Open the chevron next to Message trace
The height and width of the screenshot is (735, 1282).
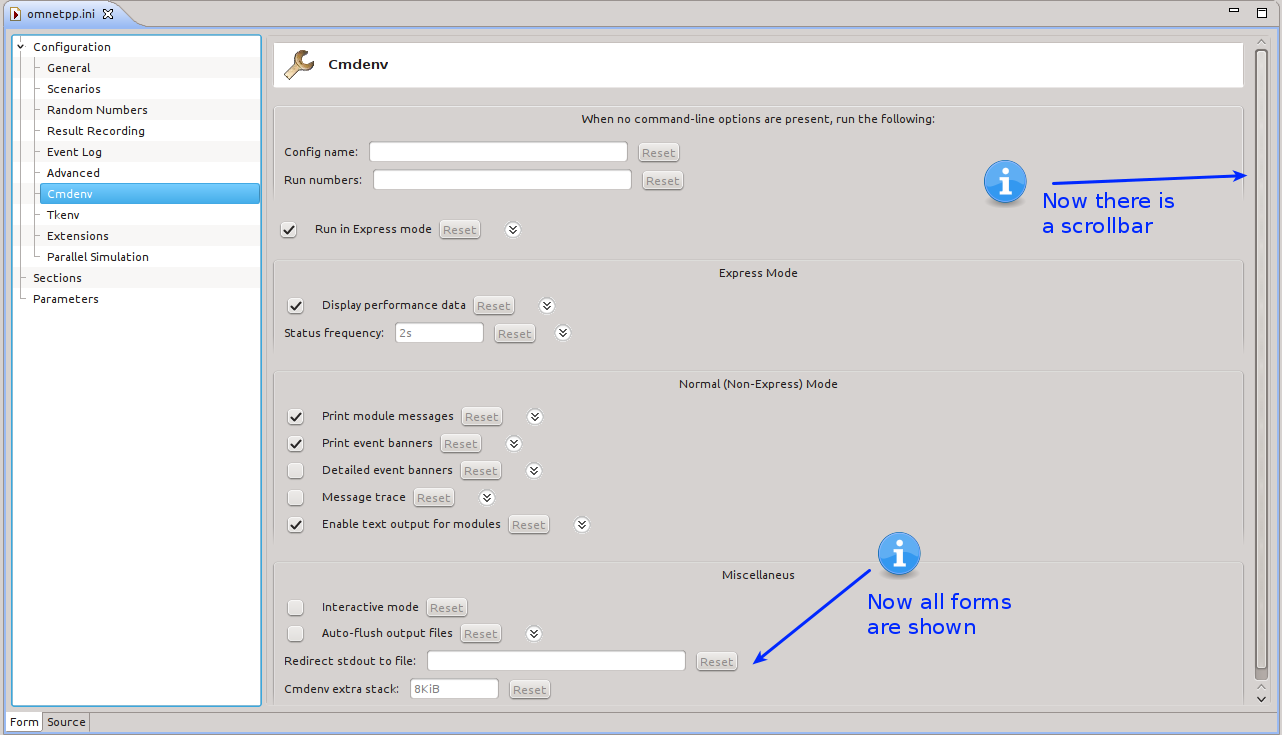pos(486,497)
